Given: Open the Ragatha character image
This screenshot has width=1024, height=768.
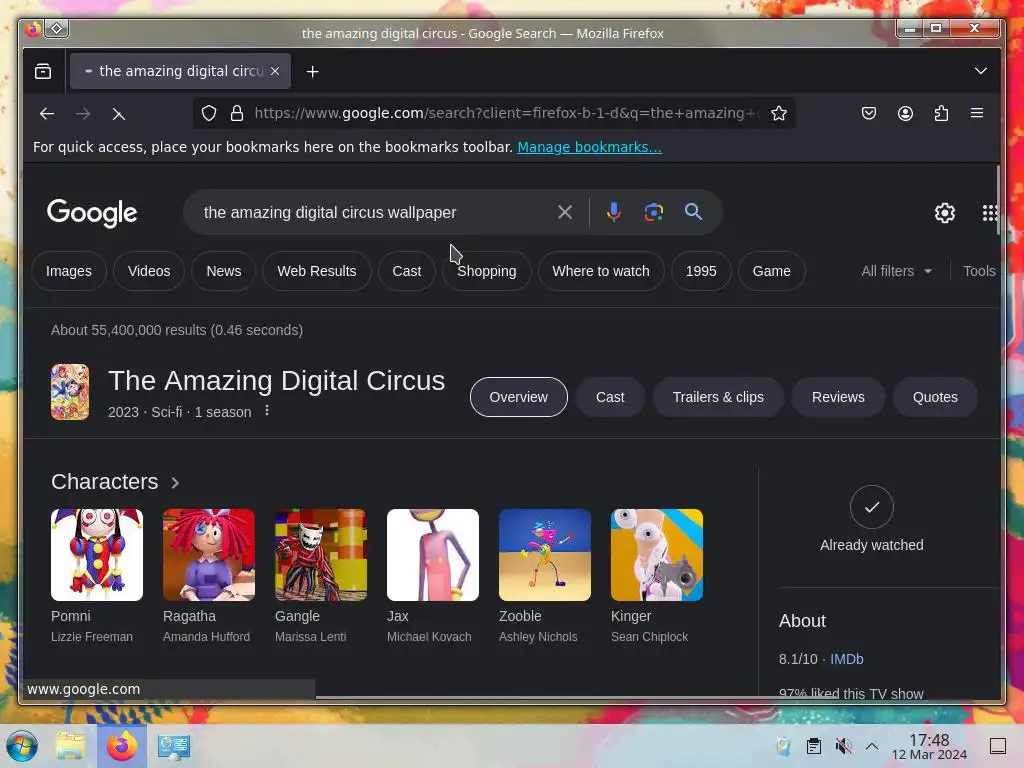Looking at the screenshot, I should click(x=209, y=554).
